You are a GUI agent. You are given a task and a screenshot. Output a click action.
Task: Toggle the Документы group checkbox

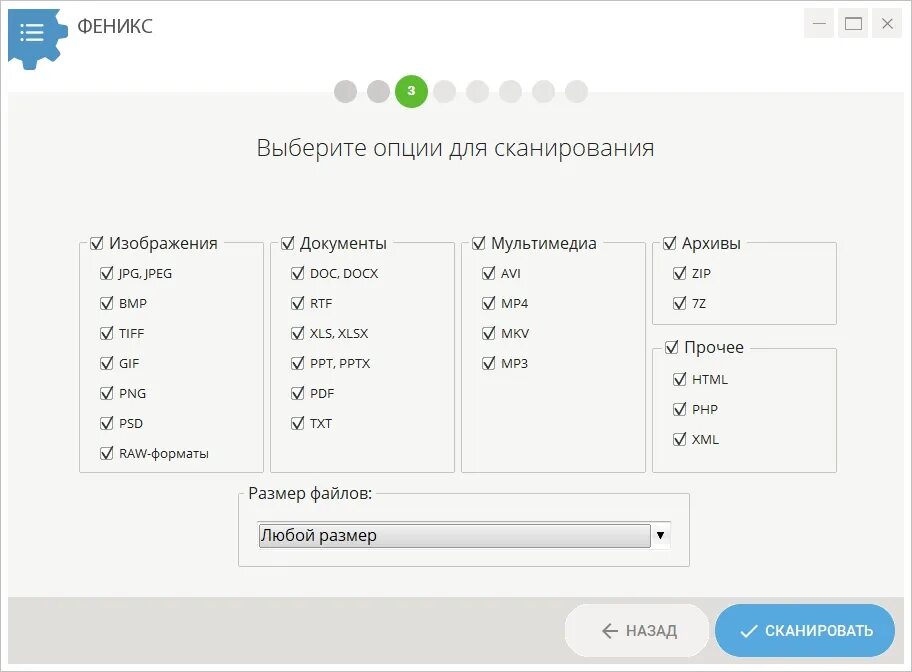(x=288, y=243)
